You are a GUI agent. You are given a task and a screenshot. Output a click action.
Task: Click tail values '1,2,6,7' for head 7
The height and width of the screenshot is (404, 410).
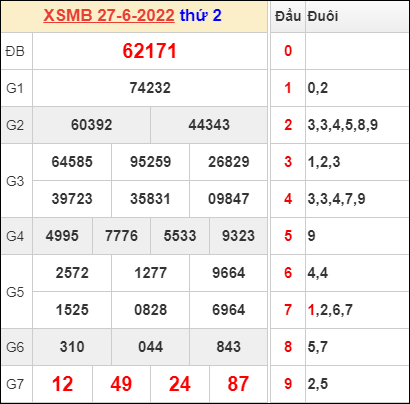(x=330, y=310)
